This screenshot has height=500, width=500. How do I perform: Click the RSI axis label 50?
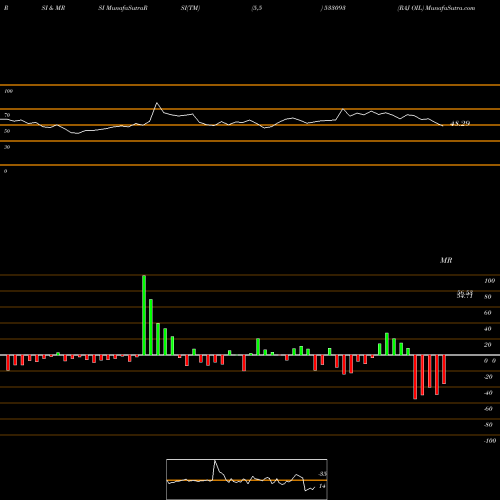tap(7, 131)
